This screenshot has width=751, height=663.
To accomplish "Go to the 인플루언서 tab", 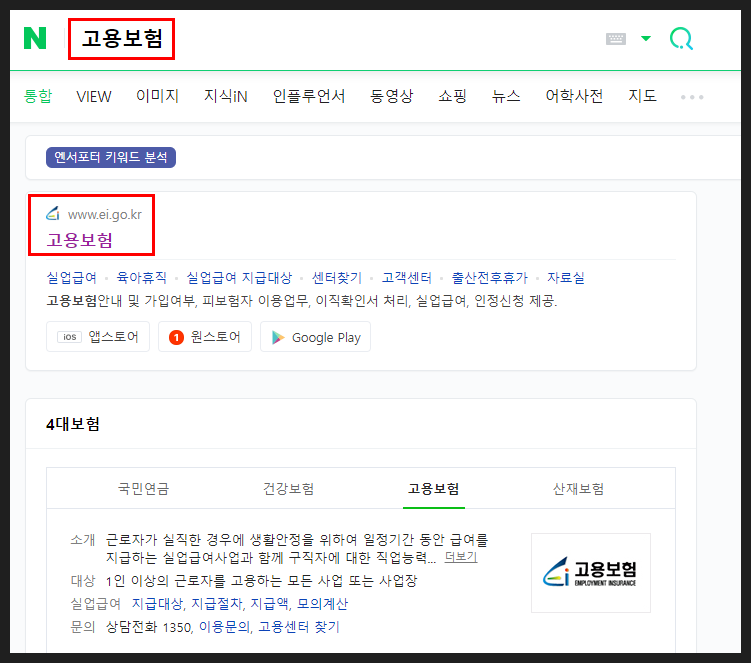I will coord(309,96).
